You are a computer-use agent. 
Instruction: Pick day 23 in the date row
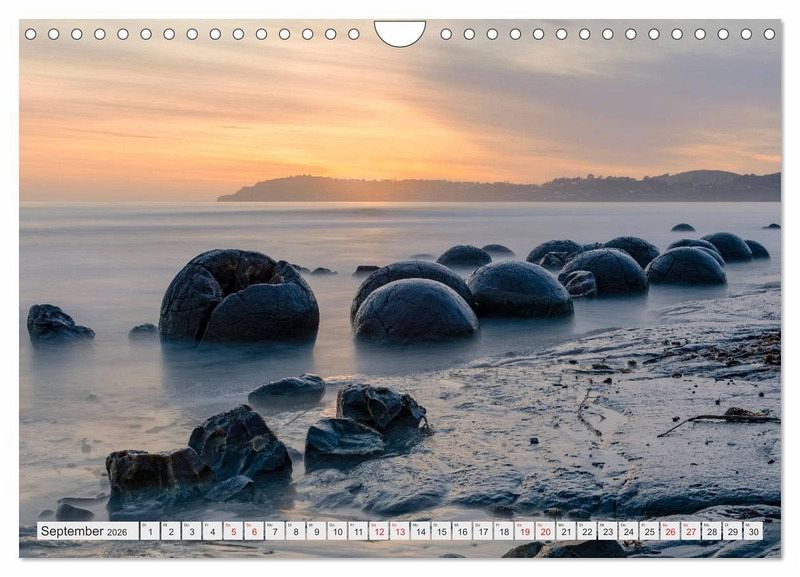tap(607, 531)
